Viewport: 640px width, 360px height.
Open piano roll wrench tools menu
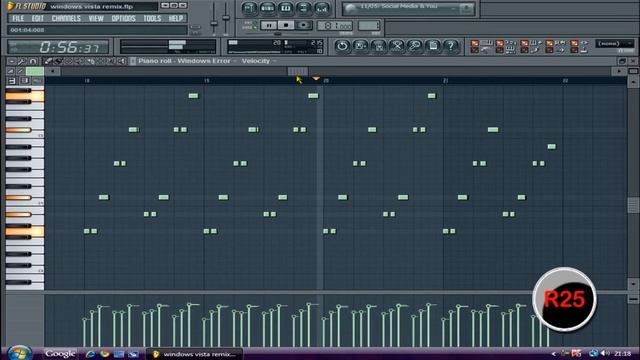(x=22, y=61)
